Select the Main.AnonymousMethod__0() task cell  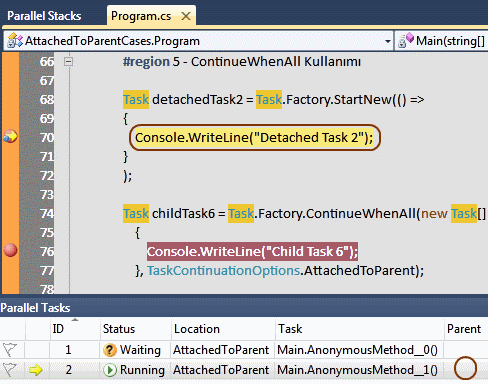click(x=357, y=350)
